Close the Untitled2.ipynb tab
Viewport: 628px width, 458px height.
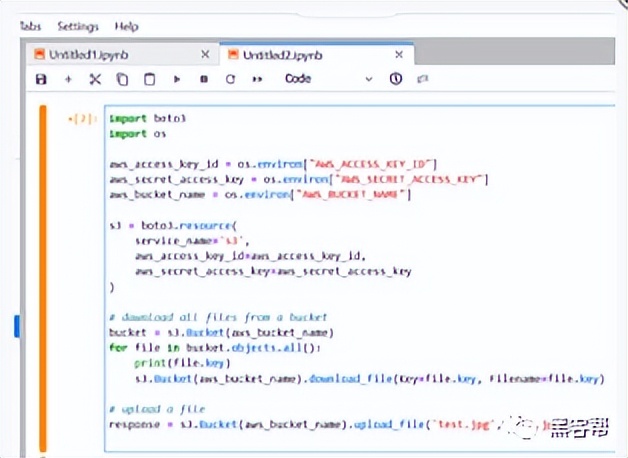399,54
